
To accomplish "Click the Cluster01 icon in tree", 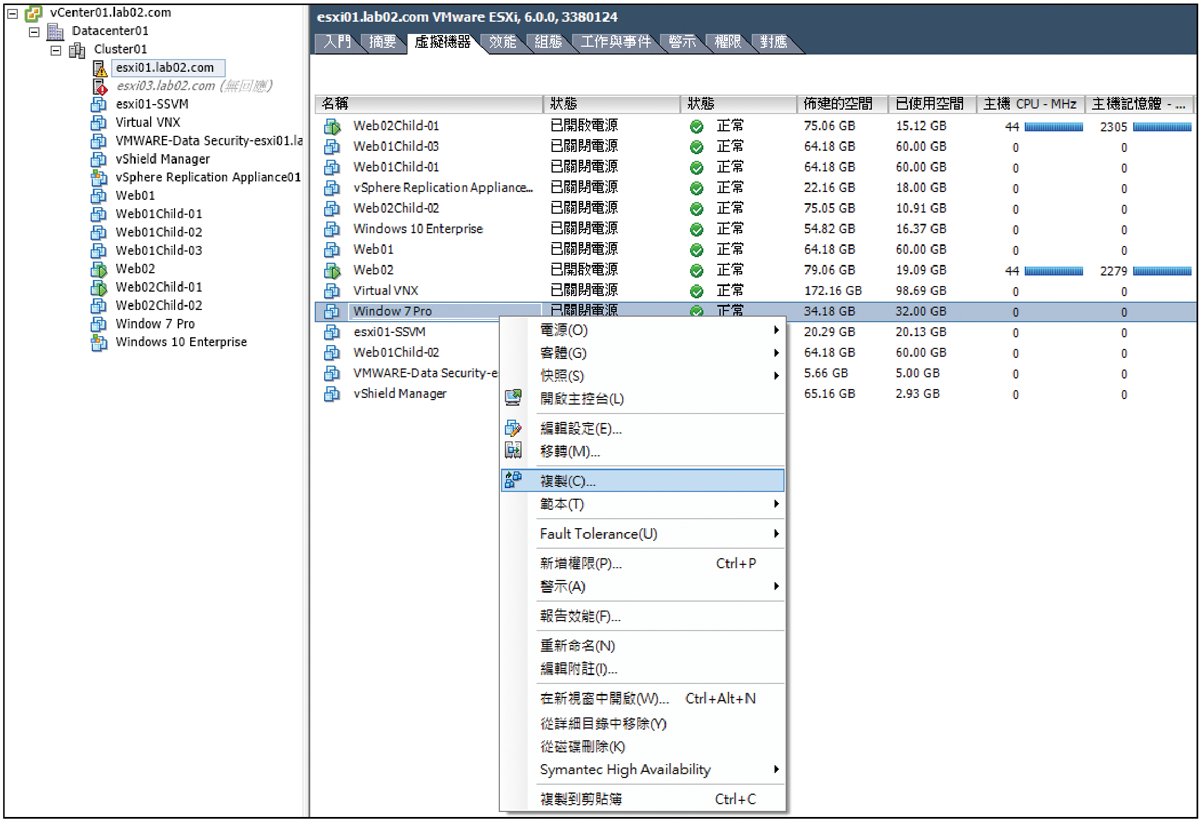I will pyautogui.click(x=77, y=49).
